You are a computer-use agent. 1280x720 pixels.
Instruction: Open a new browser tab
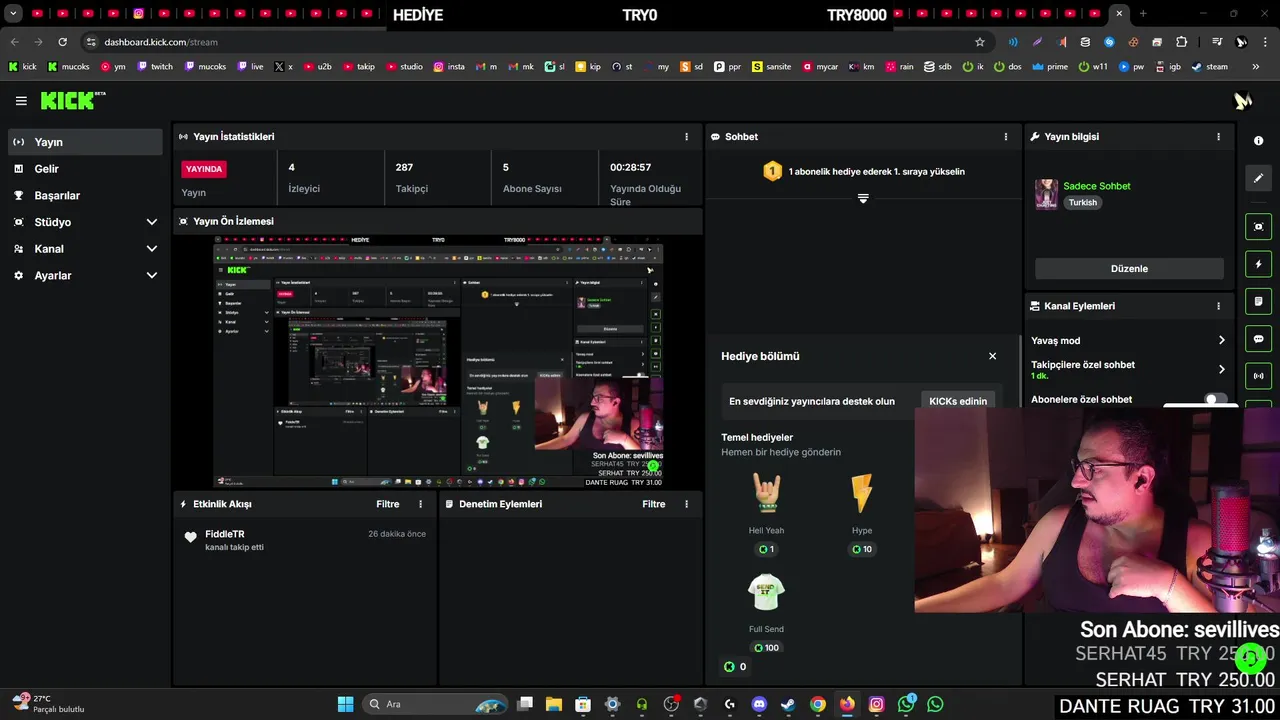(1143, 14)
